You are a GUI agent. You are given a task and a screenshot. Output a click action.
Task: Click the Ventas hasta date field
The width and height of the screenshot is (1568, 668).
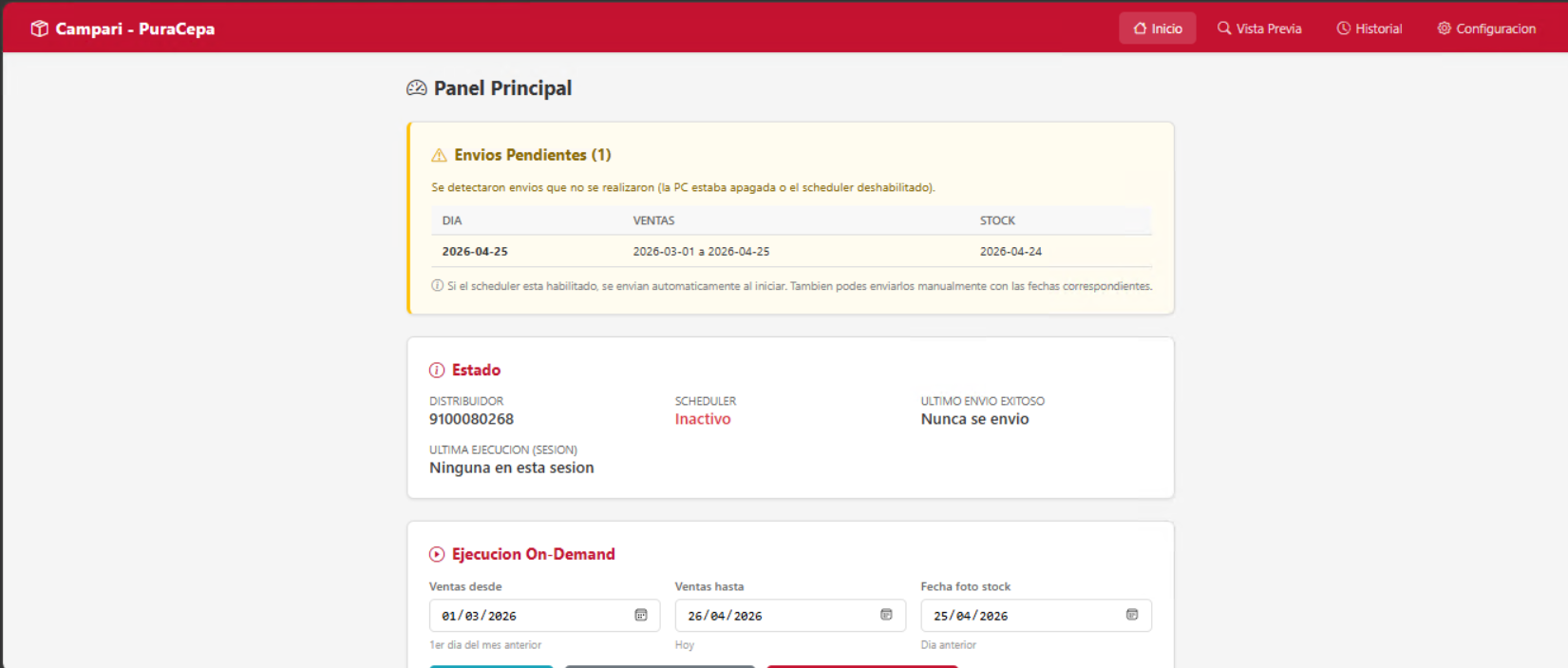[790, 615]
